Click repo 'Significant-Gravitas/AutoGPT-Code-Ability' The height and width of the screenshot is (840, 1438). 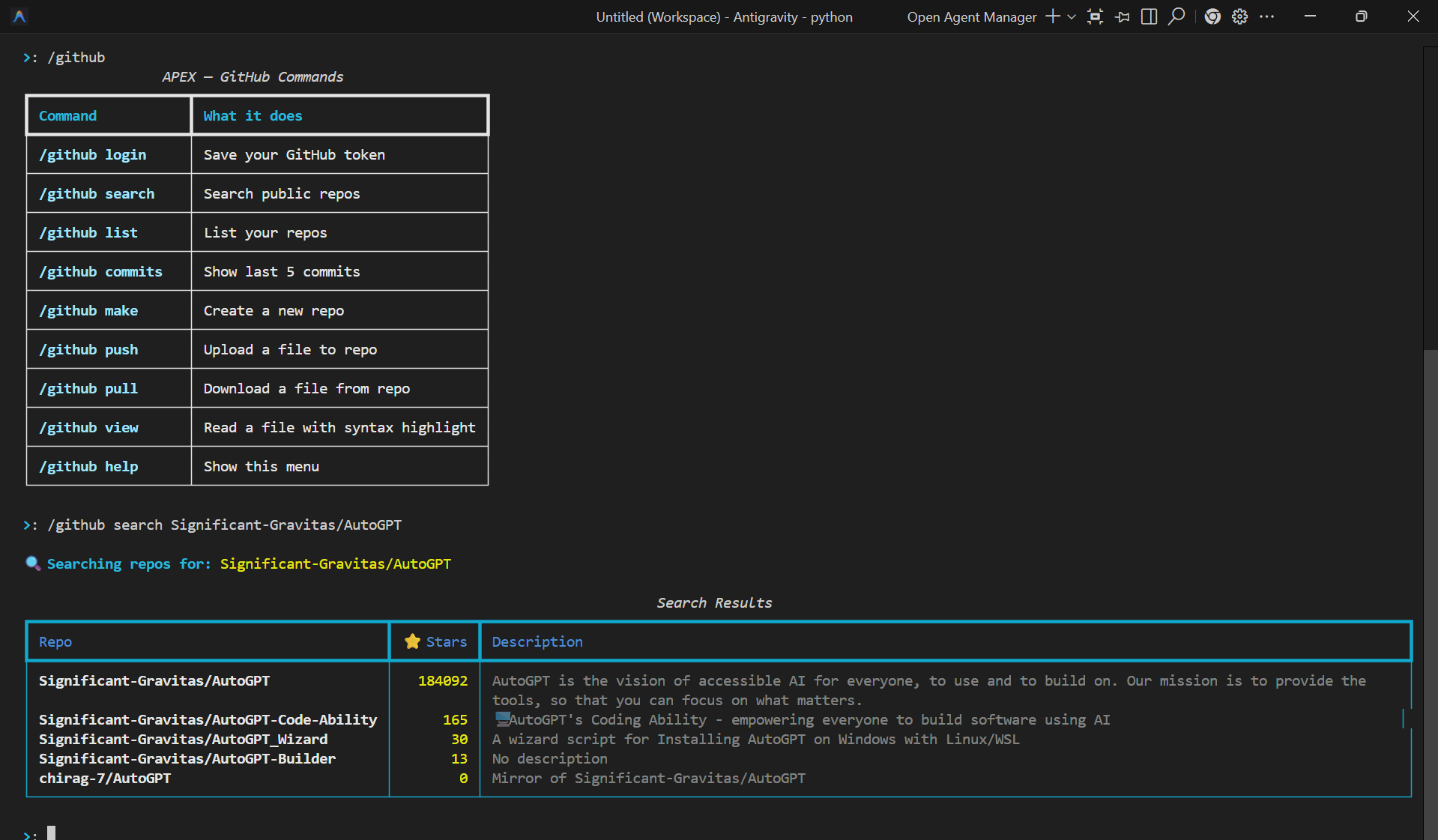208,719
